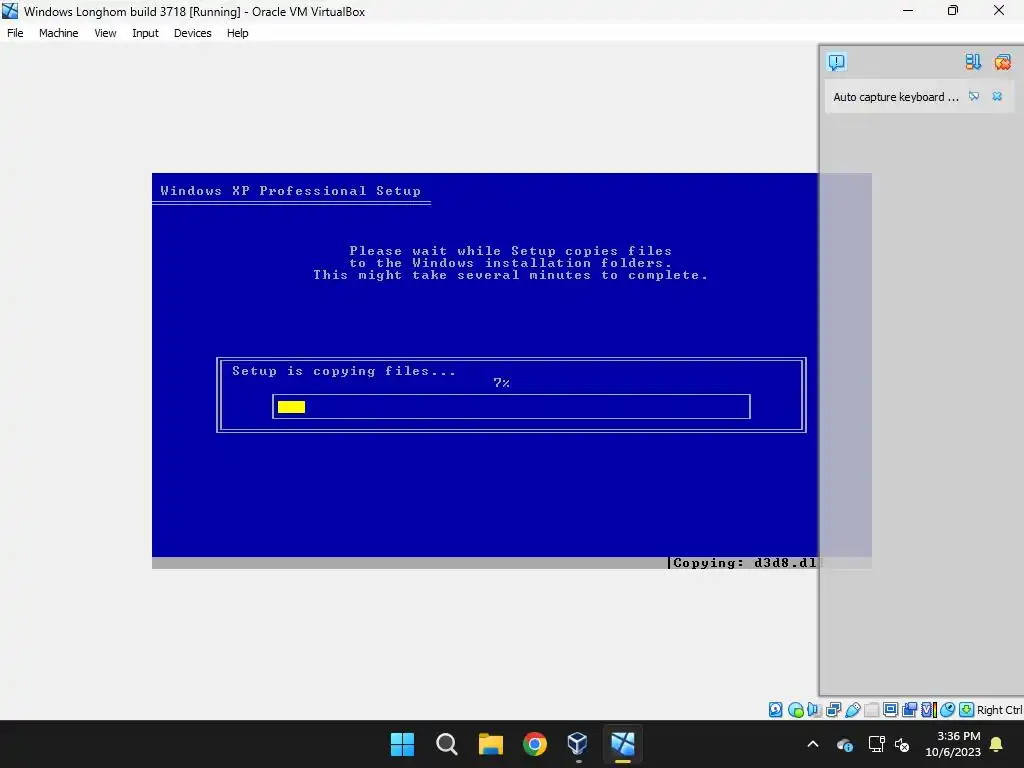Click the yellow setup copy progress bar

[291, 407]
